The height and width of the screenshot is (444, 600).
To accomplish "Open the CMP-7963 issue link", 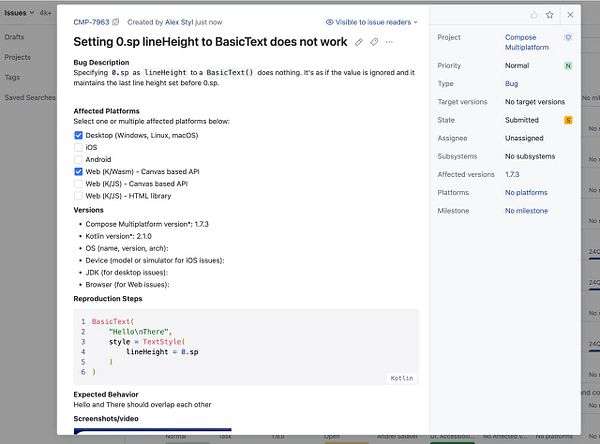I will click(x=91, y=22).
